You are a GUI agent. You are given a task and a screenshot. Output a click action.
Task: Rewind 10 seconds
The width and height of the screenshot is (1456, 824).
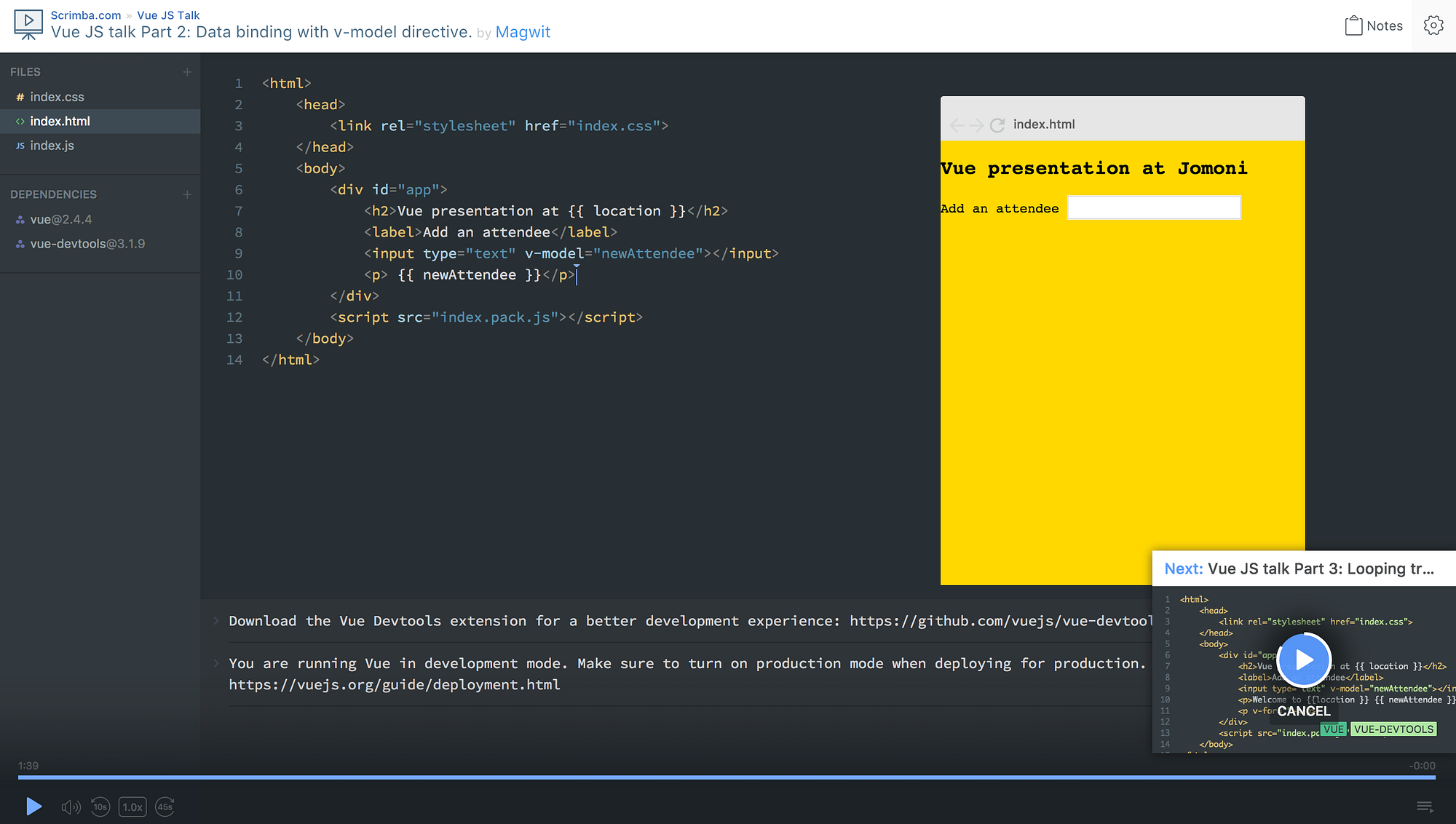pos(100,807)
